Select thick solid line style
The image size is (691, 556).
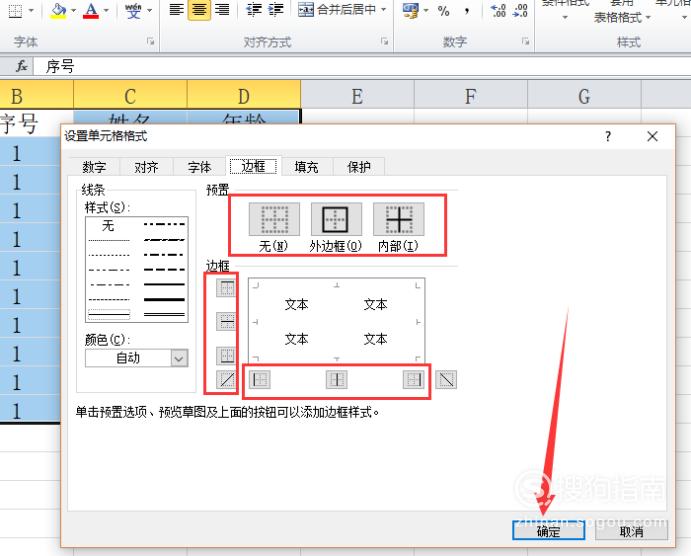(x=164, y=299)
